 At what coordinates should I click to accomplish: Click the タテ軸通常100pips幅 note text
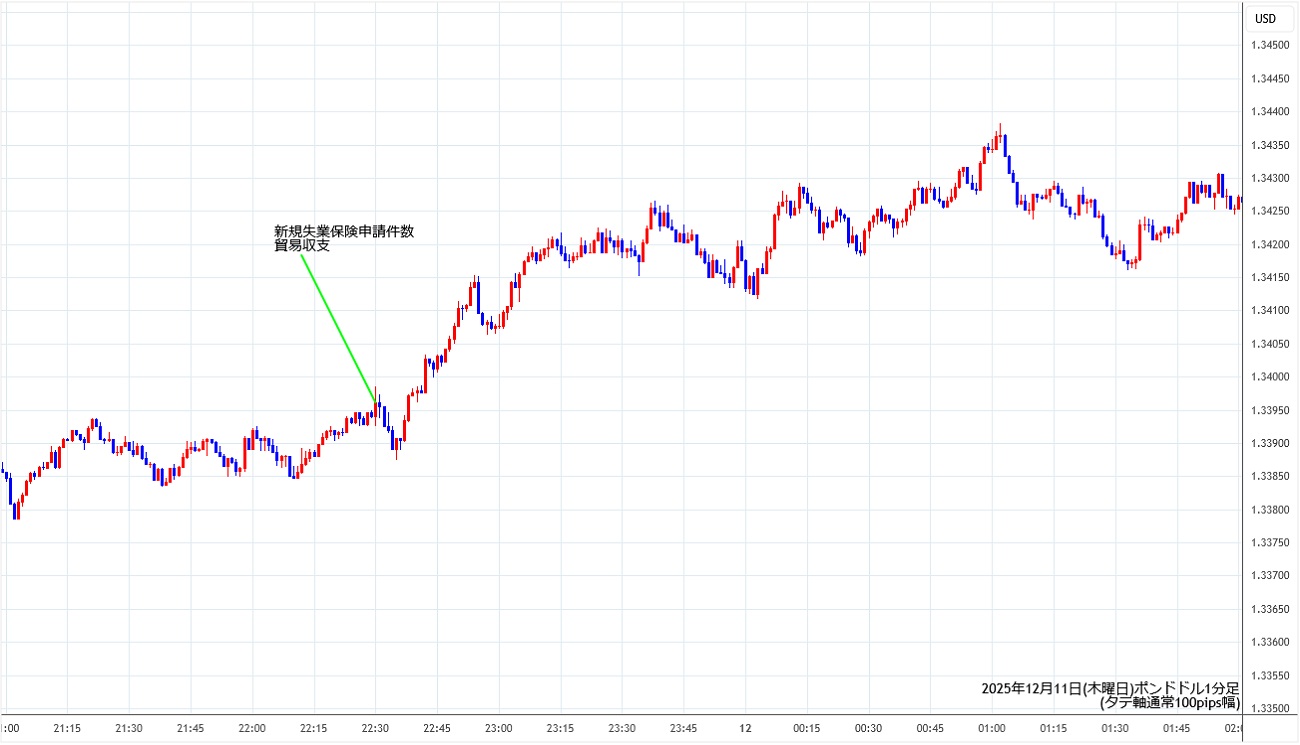pos(1168,703)
